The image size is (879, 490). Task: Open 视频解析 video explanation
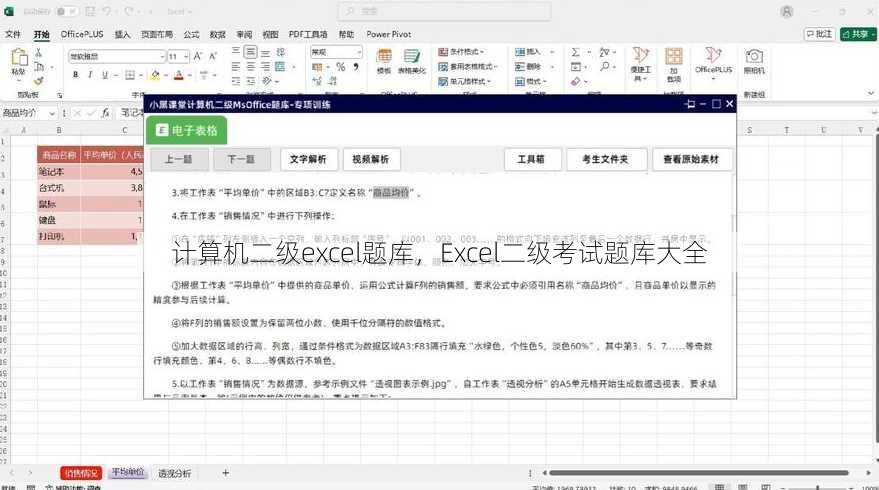371,160
